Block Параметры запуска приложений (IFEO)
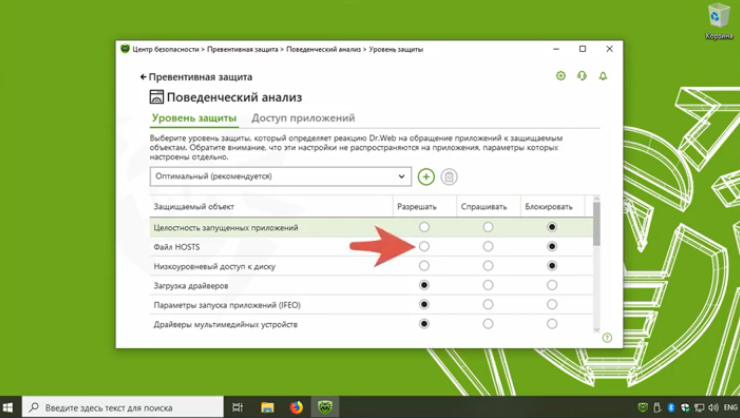The height and width of the screenshot is (418, 740). click(x=552, y=305)
